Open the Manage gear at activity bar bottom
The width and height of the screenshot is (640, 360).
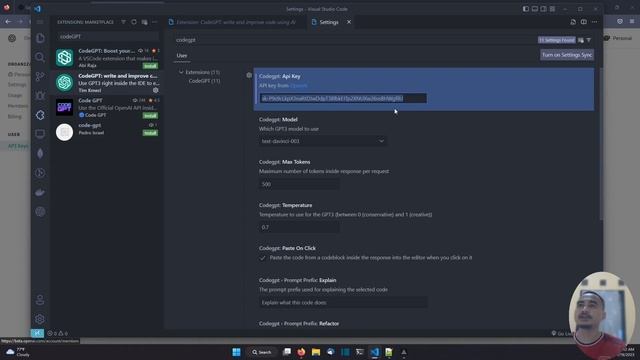tap(40, 319)
